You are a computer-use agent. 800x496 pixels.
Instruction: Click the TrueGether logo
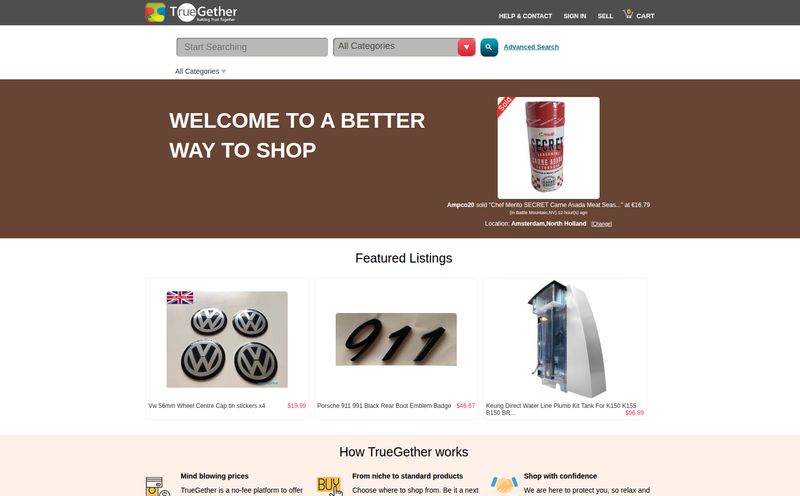coord(191,12)
